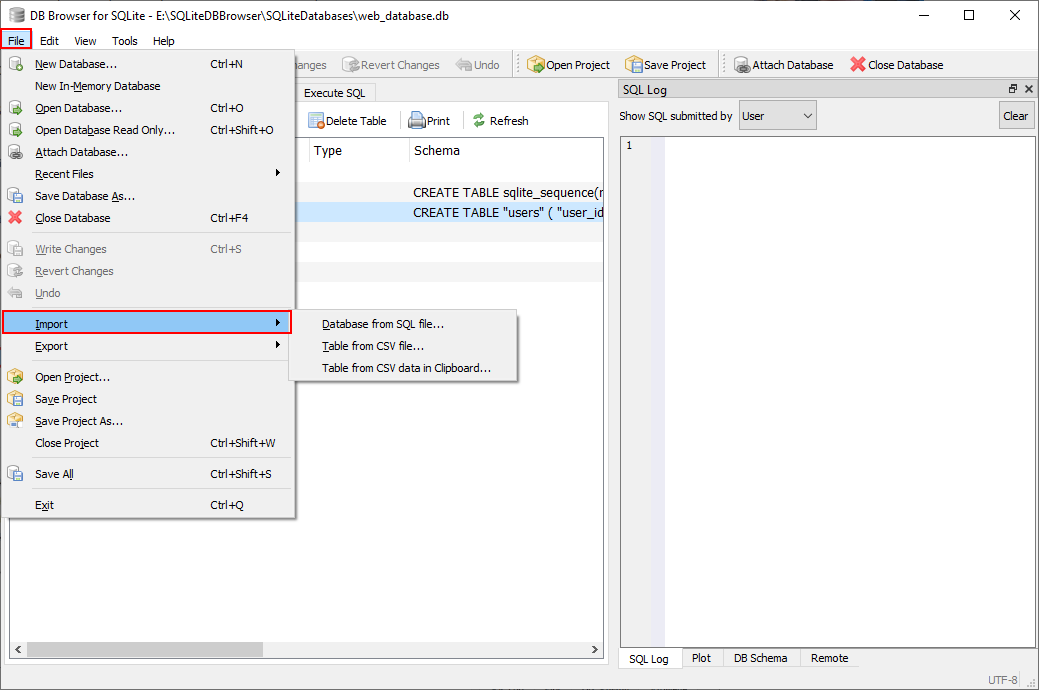Switch to the DB Schema tab

pyautogui.click(x=760, y=658)
